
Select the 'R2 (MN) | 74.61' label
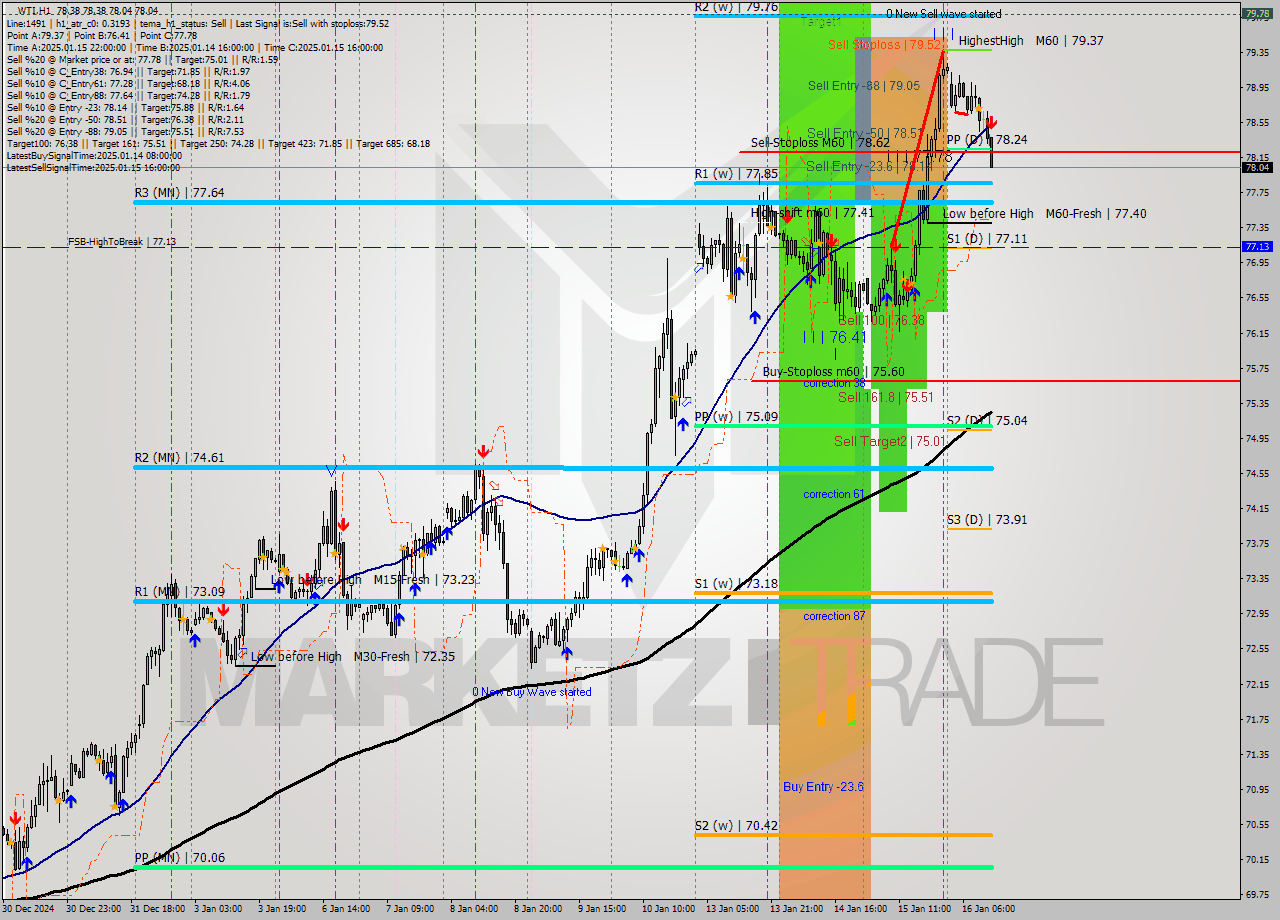point(180,459)
